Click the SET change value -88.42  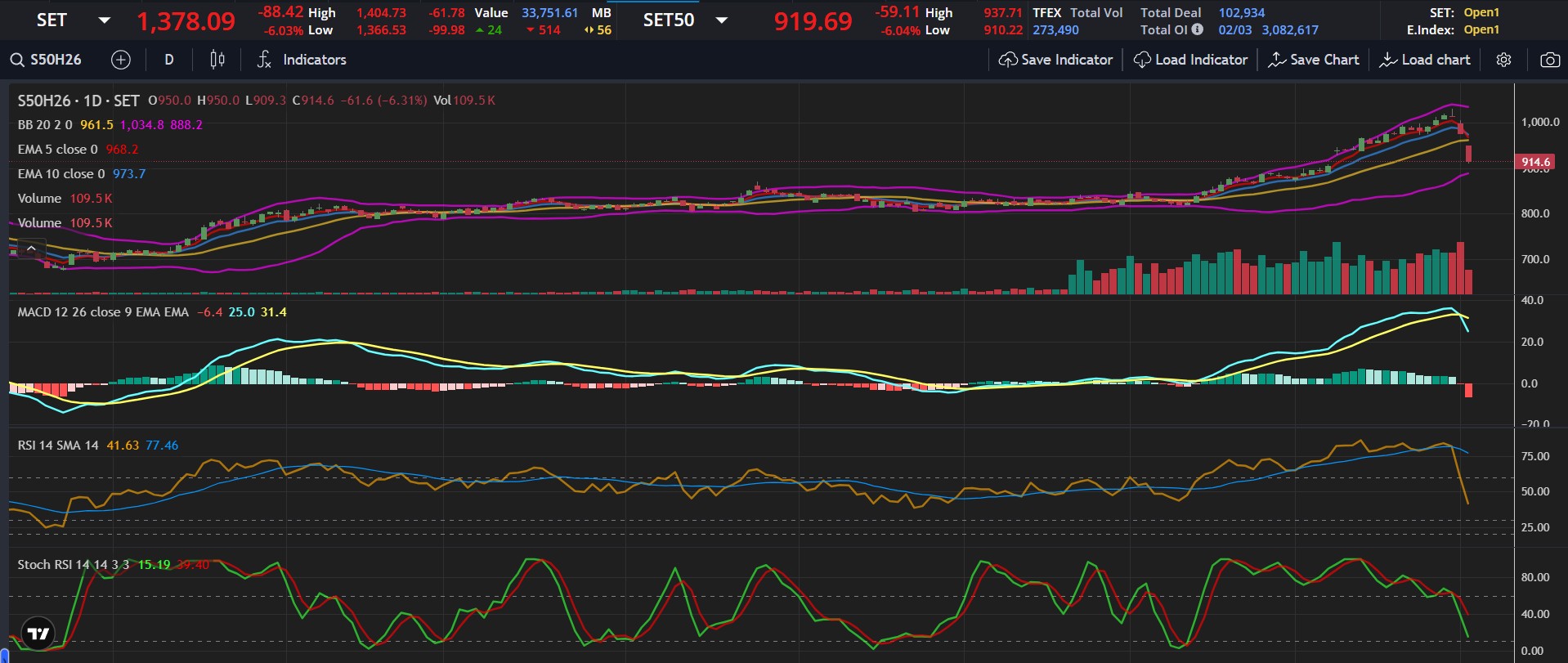click(x=280, y=12)
